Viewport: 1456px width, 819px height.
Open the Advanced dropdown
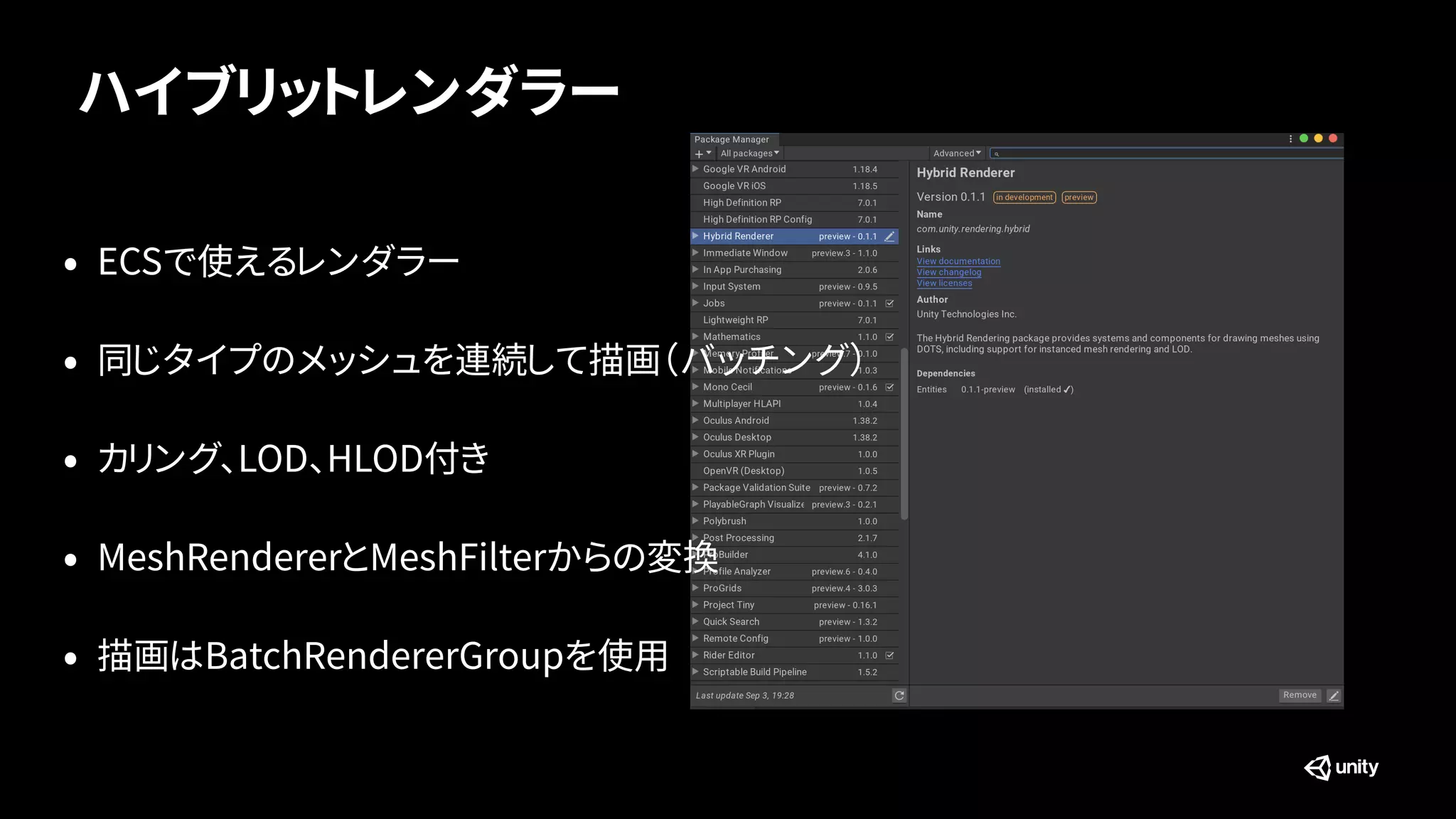click(957, 154)
